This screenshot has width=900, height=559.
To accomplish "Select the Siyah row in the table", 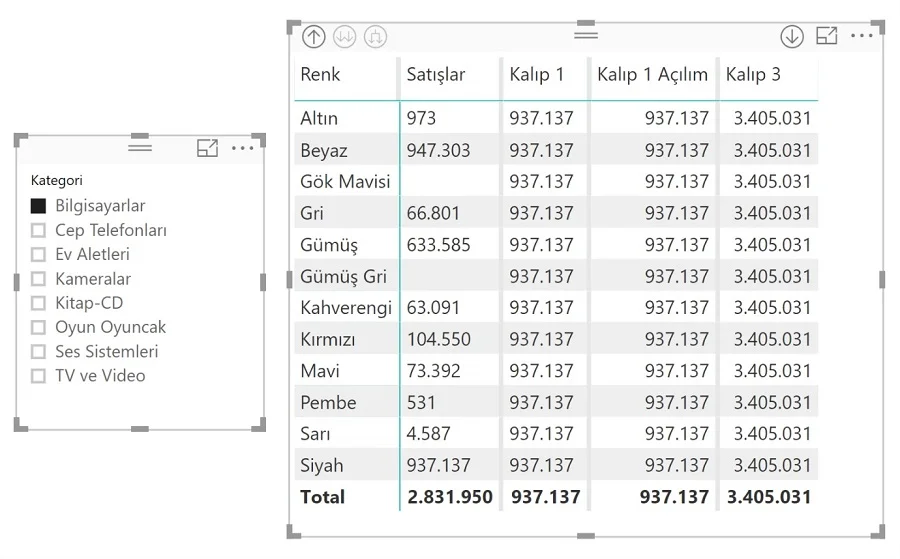I will [322, 465].
